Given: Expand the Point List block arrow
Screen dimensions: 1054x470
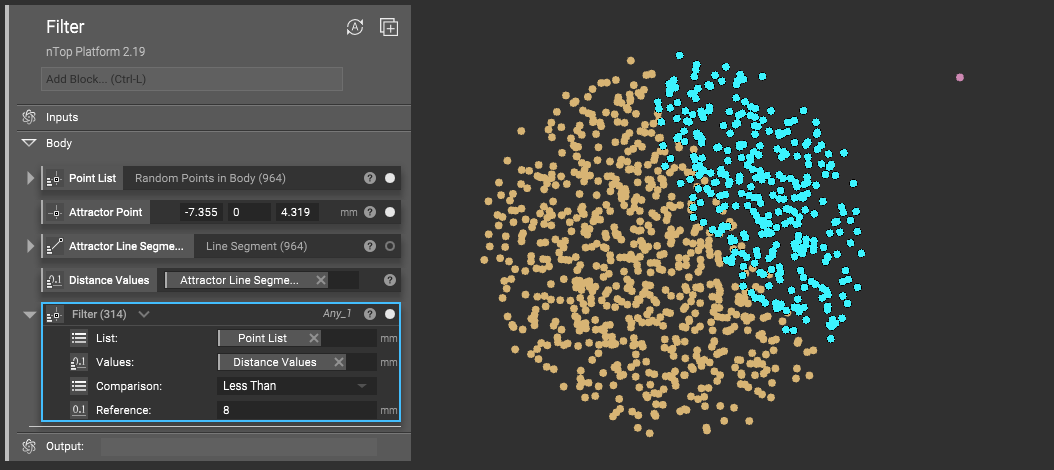Looking at the screenshot, I should tap(30, 178).
